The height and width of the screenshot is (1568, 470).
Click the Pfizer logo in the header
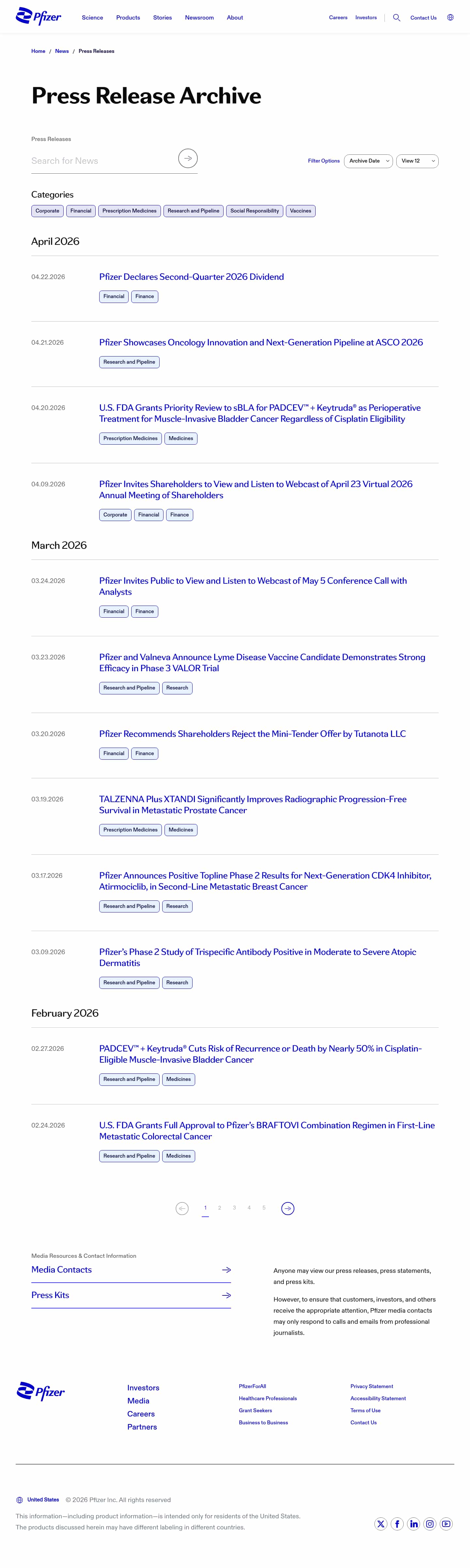point(39,16)
